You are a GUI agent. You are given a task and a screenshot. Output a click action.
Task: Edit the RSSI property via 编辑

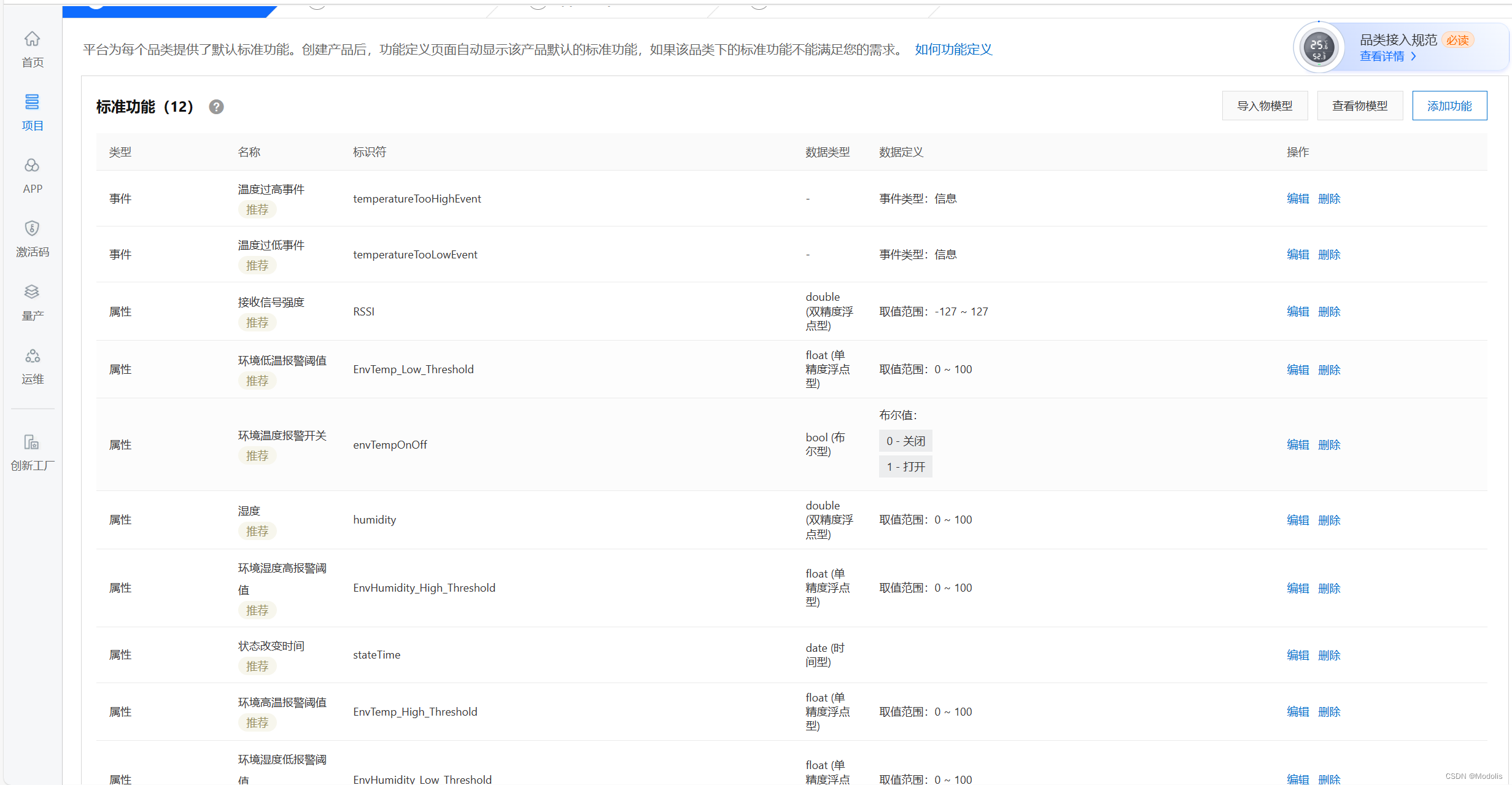tap(1297, 311)
